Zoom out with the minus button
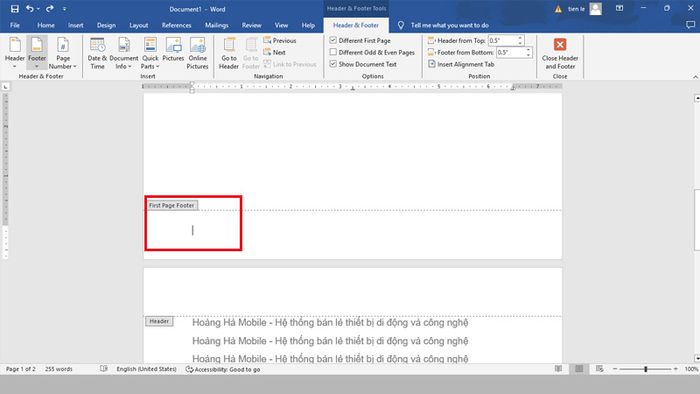The image size is (700, 394). tap(615, 369)
